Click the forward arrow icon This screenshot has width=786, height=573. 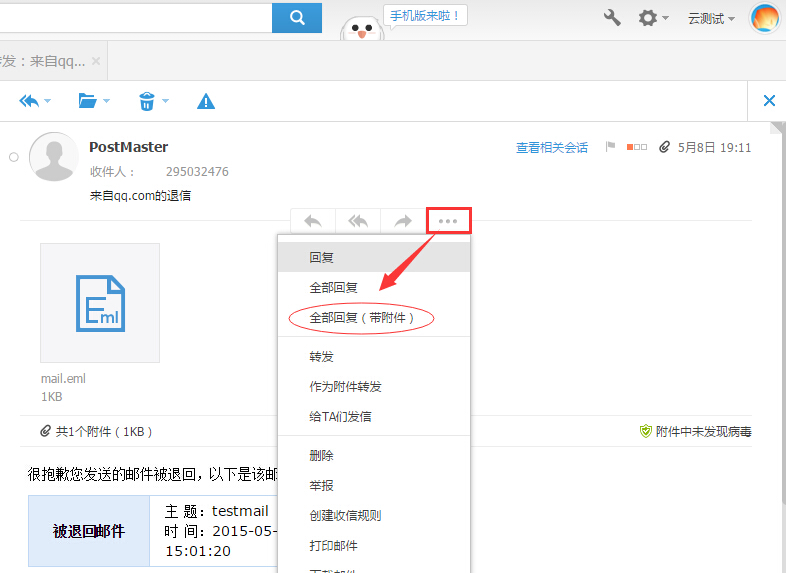tap(402, 221)
